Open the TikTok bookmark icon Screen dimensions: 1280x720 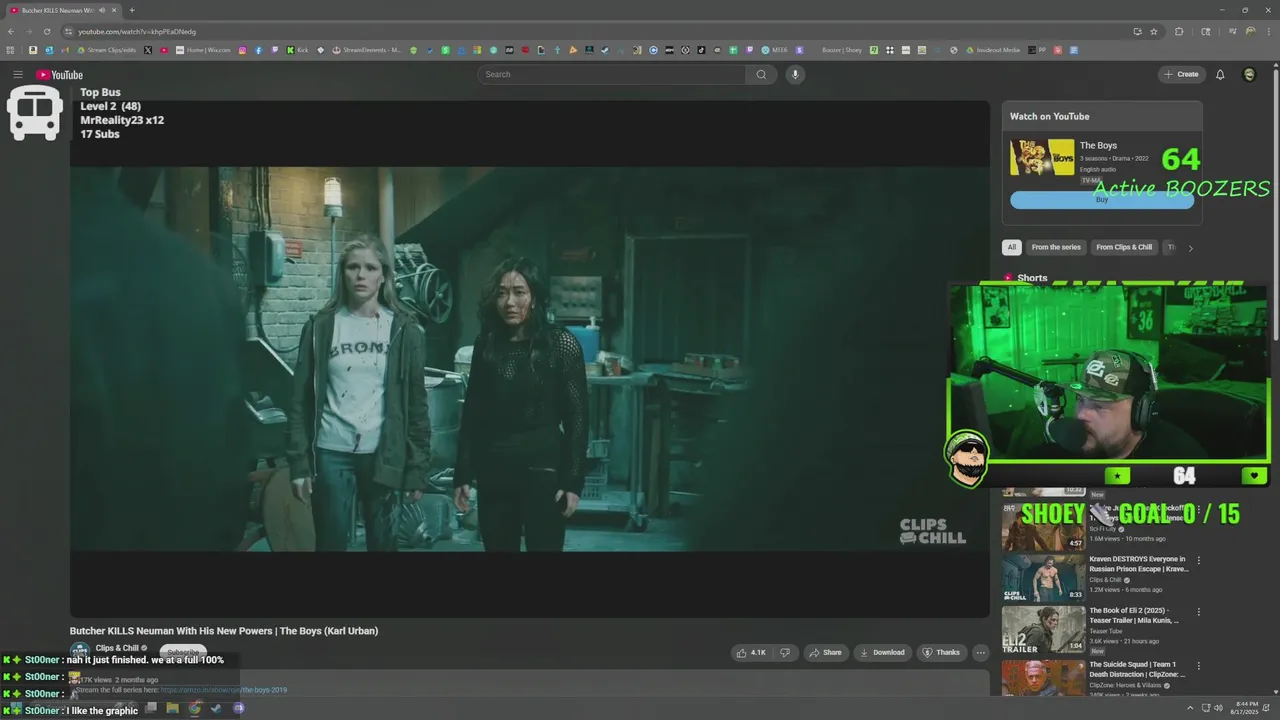[x=701, y=50]
